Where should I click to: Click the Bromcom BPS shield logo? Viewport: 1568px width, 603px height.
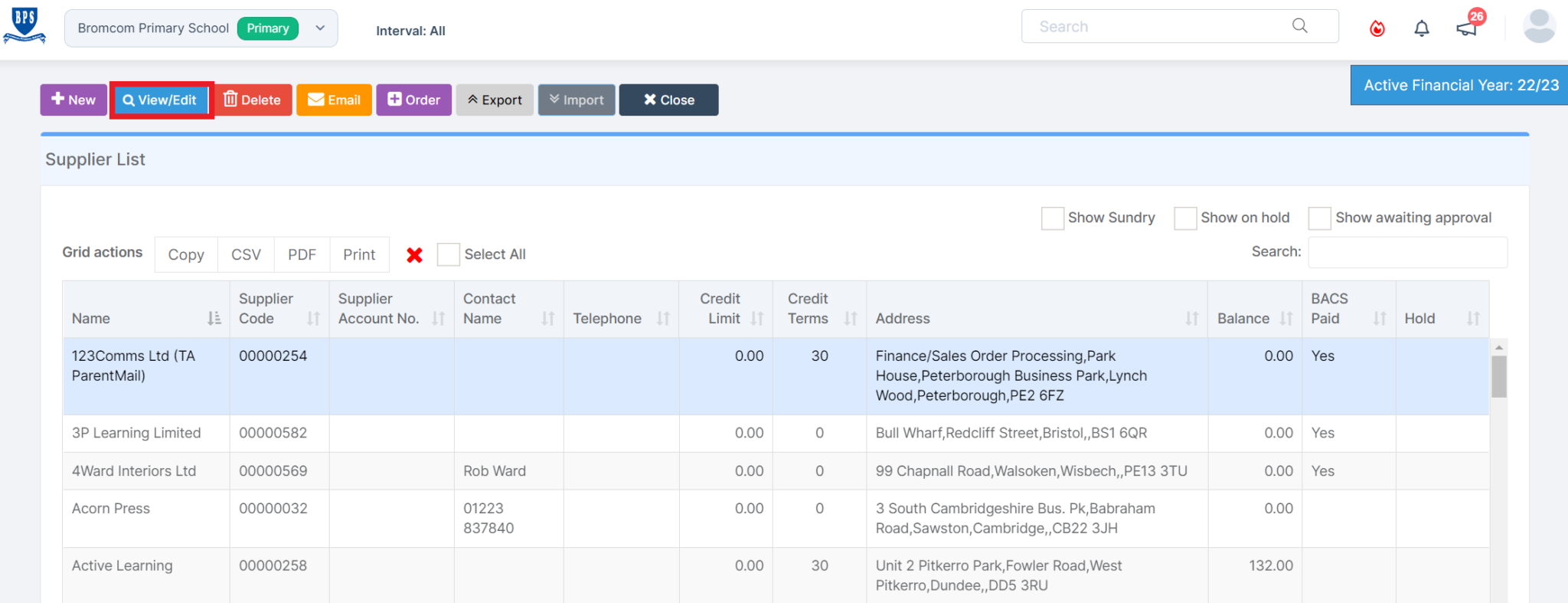[24, 26]
